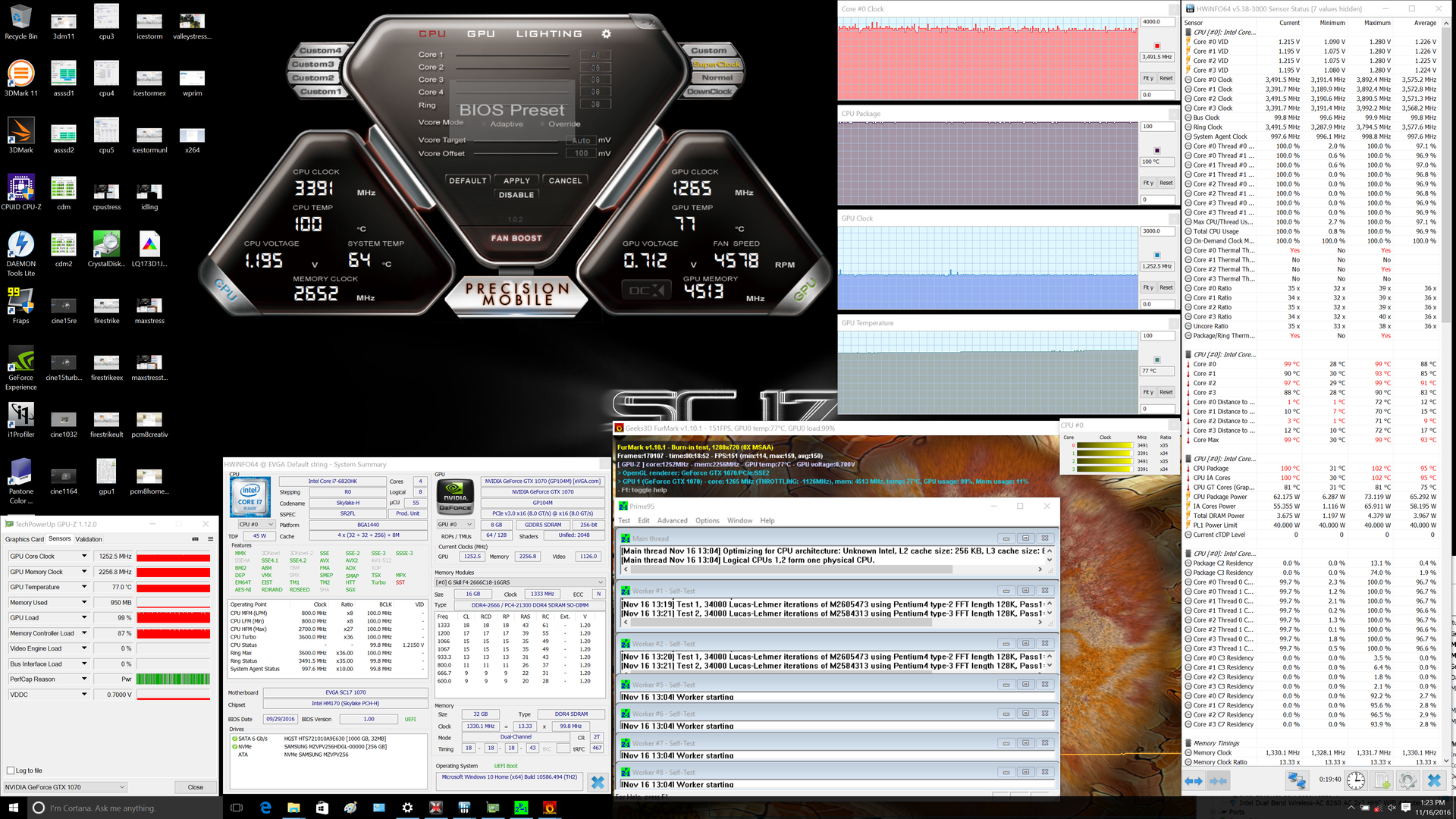Click the blue color swatch of GPU Clock graph
Screen dimensions: 1456x819
point(1156,256)
